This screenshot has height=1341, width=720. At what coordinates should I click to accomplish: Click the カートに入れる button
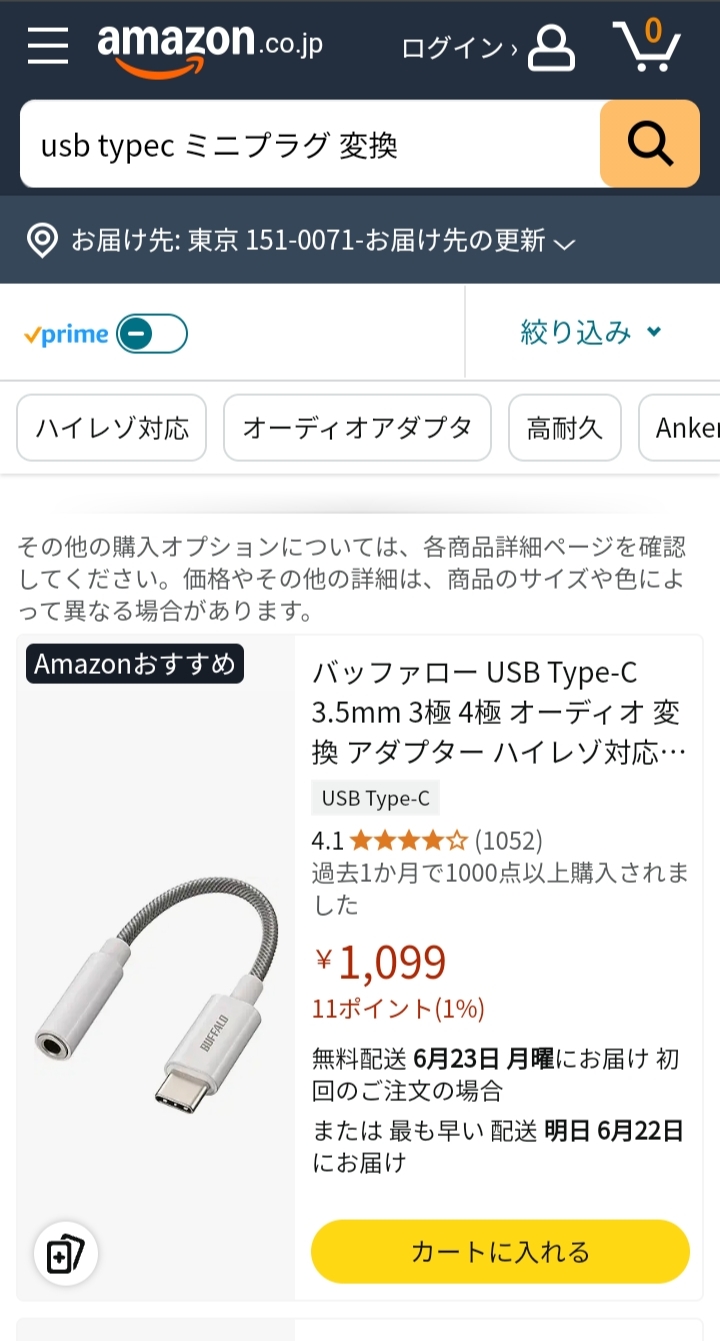499,1250
